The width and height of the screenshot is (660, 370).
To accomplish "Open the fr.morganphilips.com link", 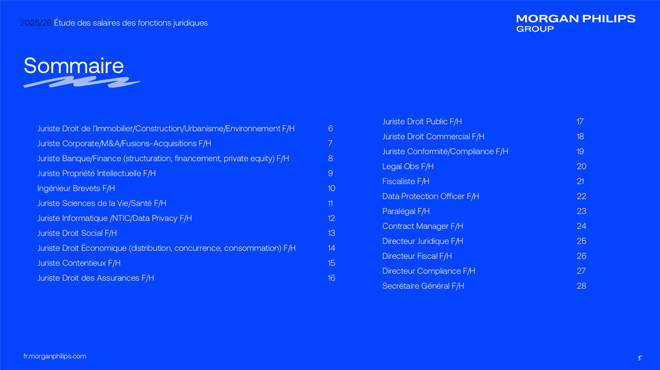I will (x=55, y=356).
